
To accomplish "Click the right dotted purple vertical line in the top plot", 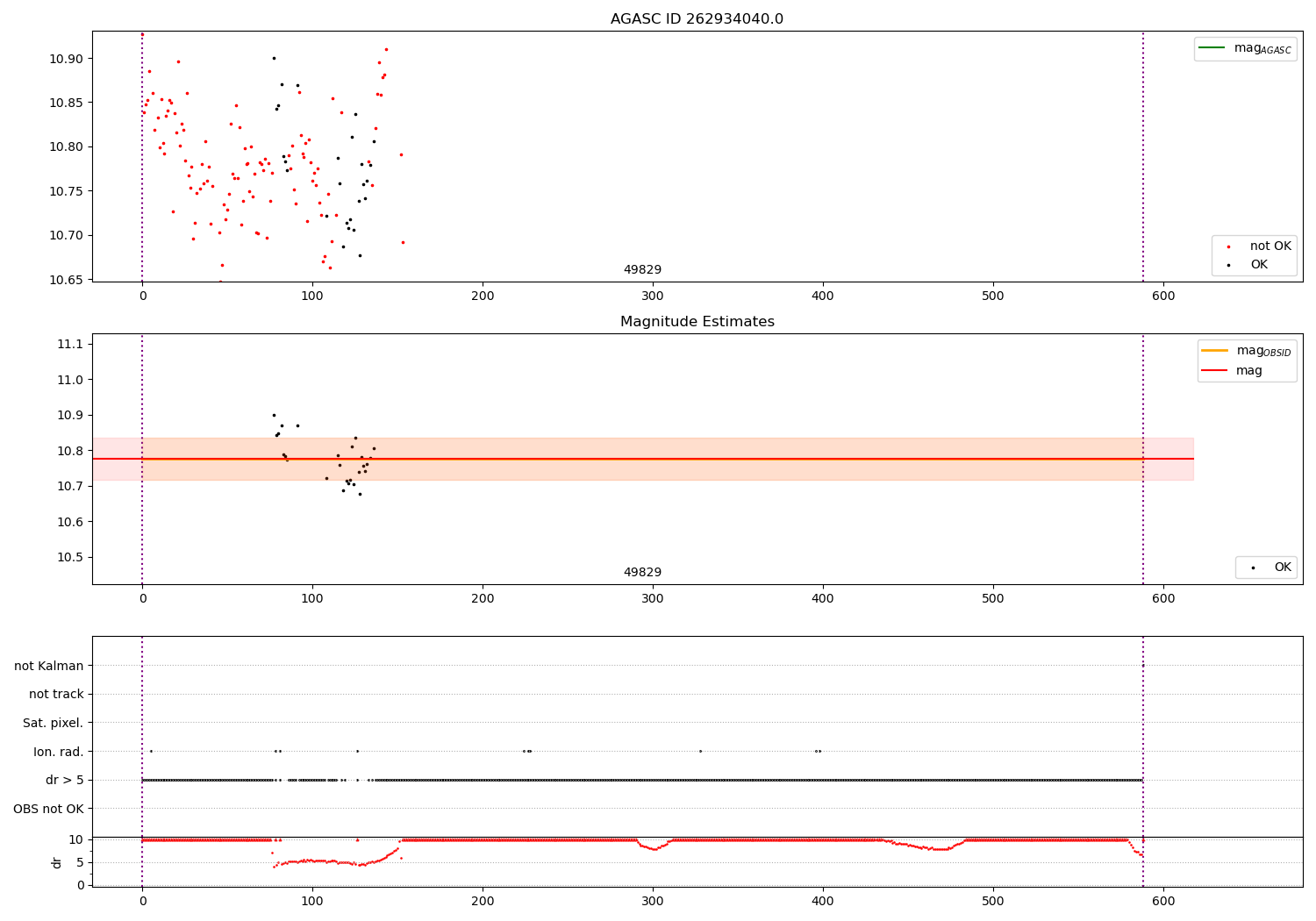I will point(1143,156).
